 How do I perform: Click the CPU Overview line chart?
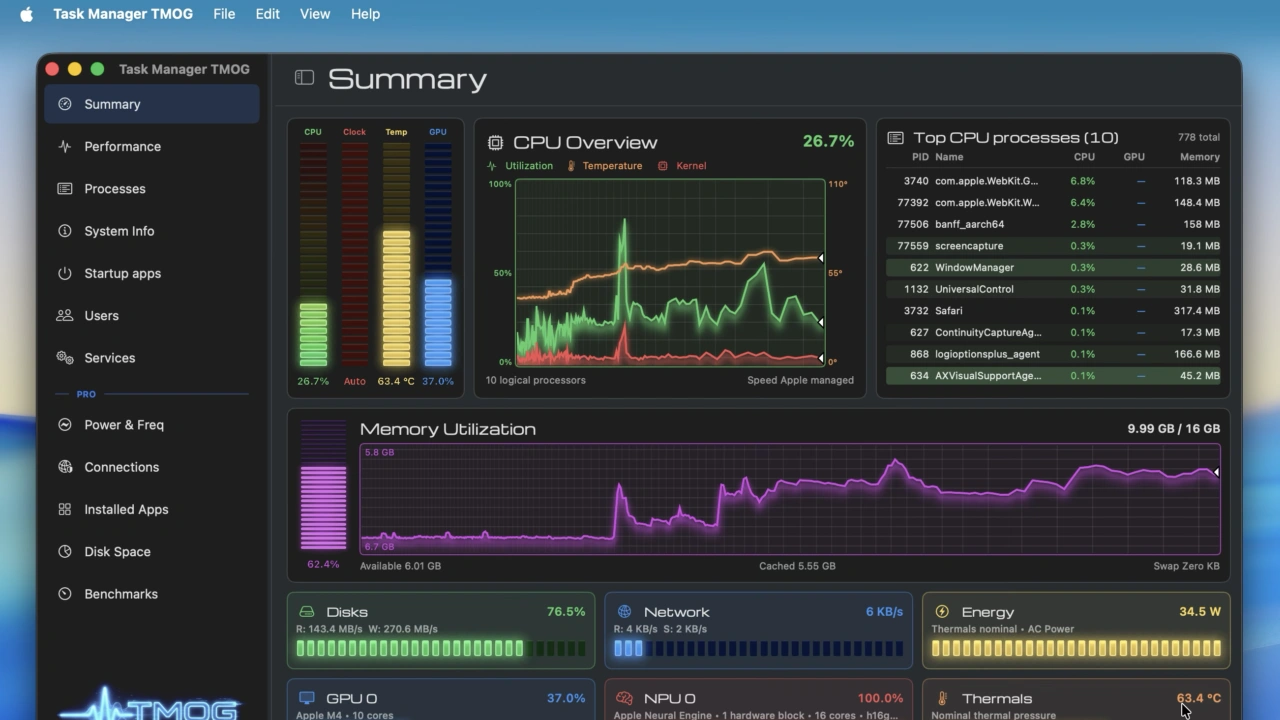click(670, 272)
